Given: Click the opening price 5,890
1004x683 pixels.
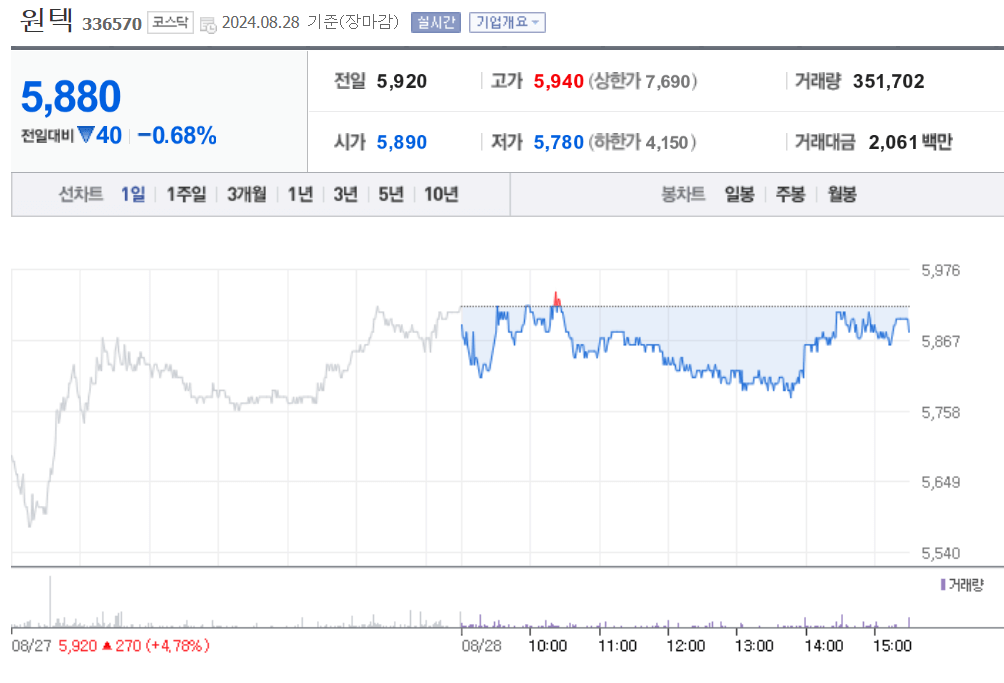Looking at the screenshot, I should coord(401,142).
